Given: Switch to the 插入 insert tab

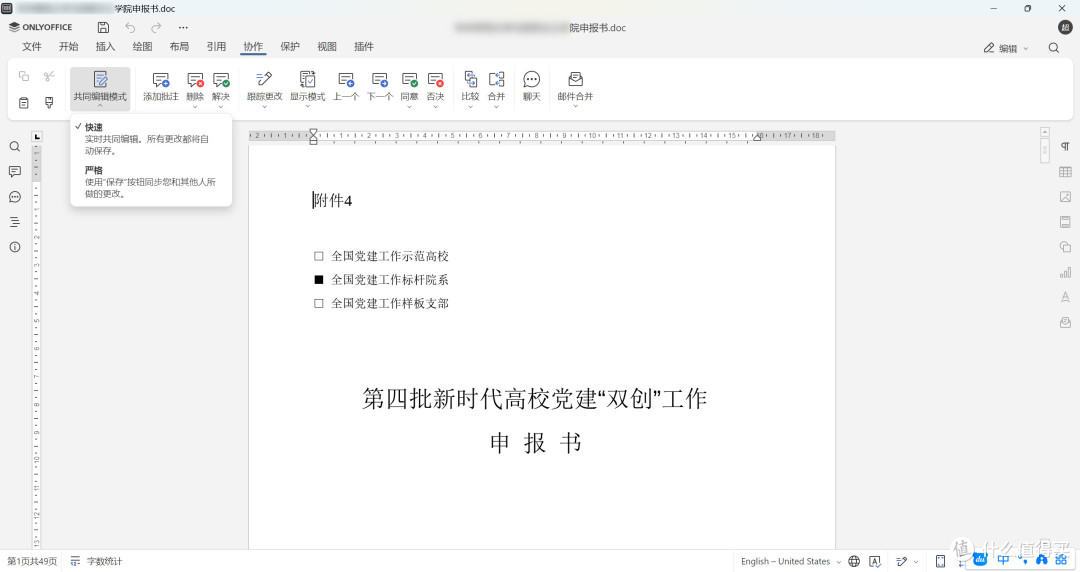Looking at the screenshot, I should point(105,47).
